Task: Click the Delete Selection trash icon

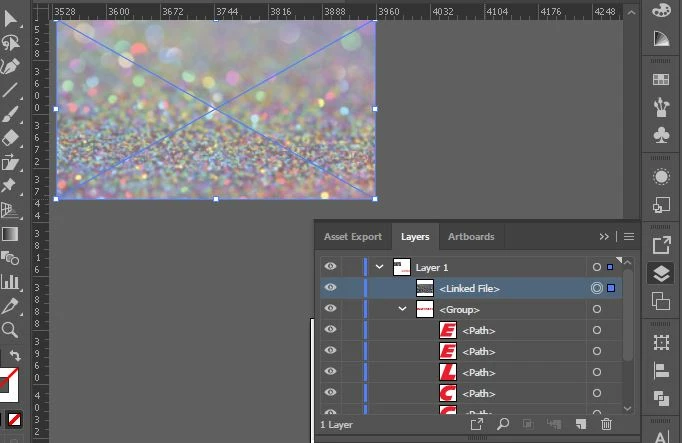Action: pos(606,424)
